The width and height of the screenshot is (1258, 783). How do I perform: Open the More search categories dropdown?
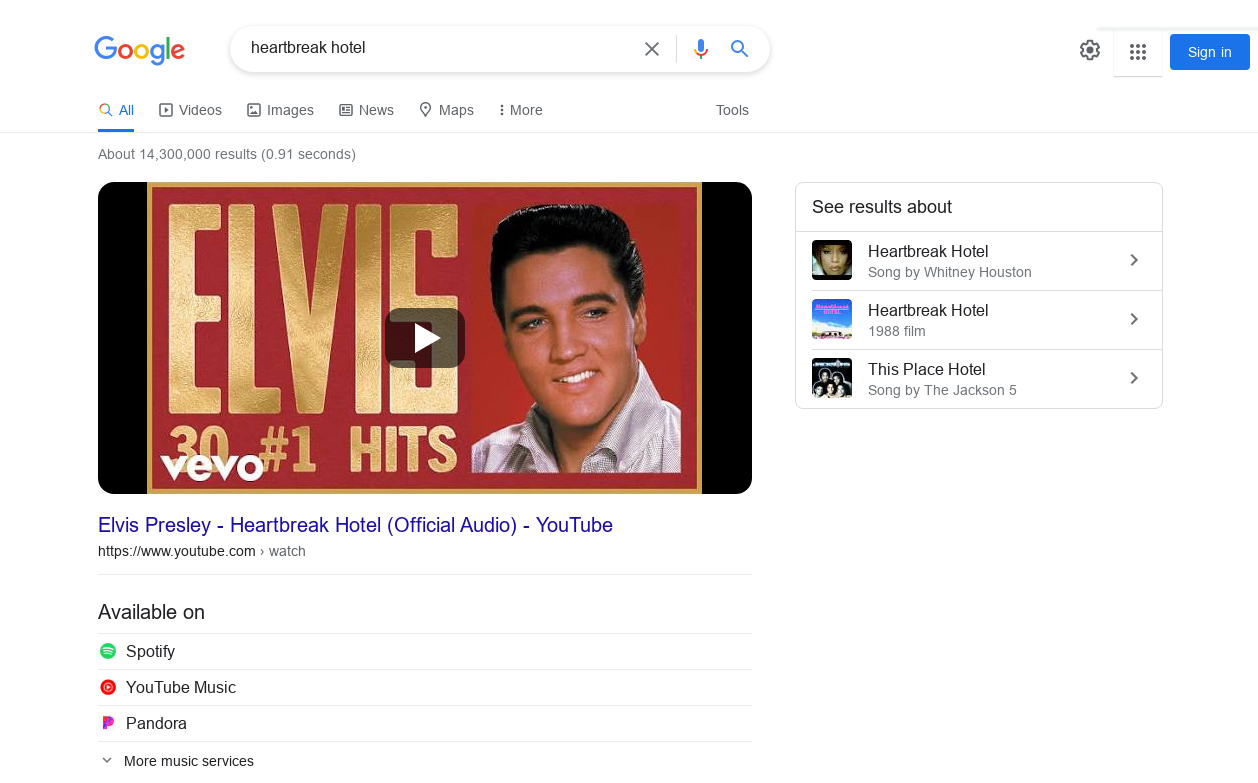coord(520,110)
